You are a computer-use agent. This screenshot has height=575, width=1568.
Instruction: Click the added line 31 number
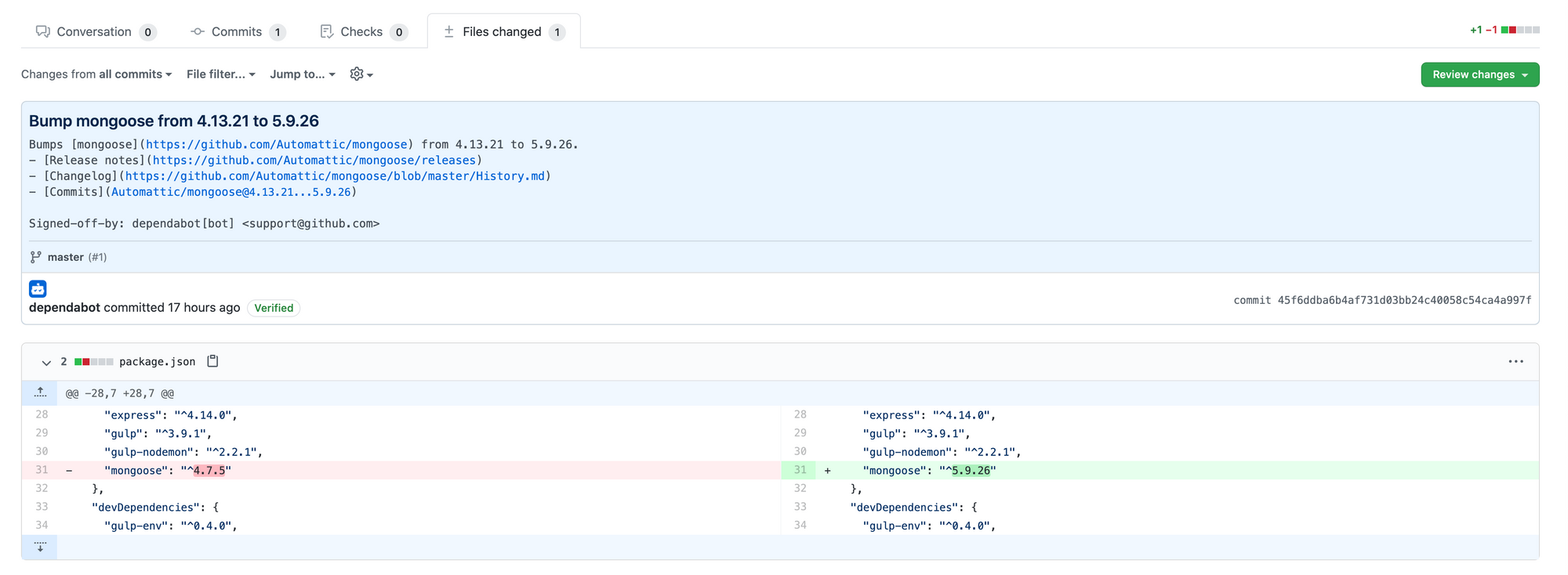tap(800, 470)
